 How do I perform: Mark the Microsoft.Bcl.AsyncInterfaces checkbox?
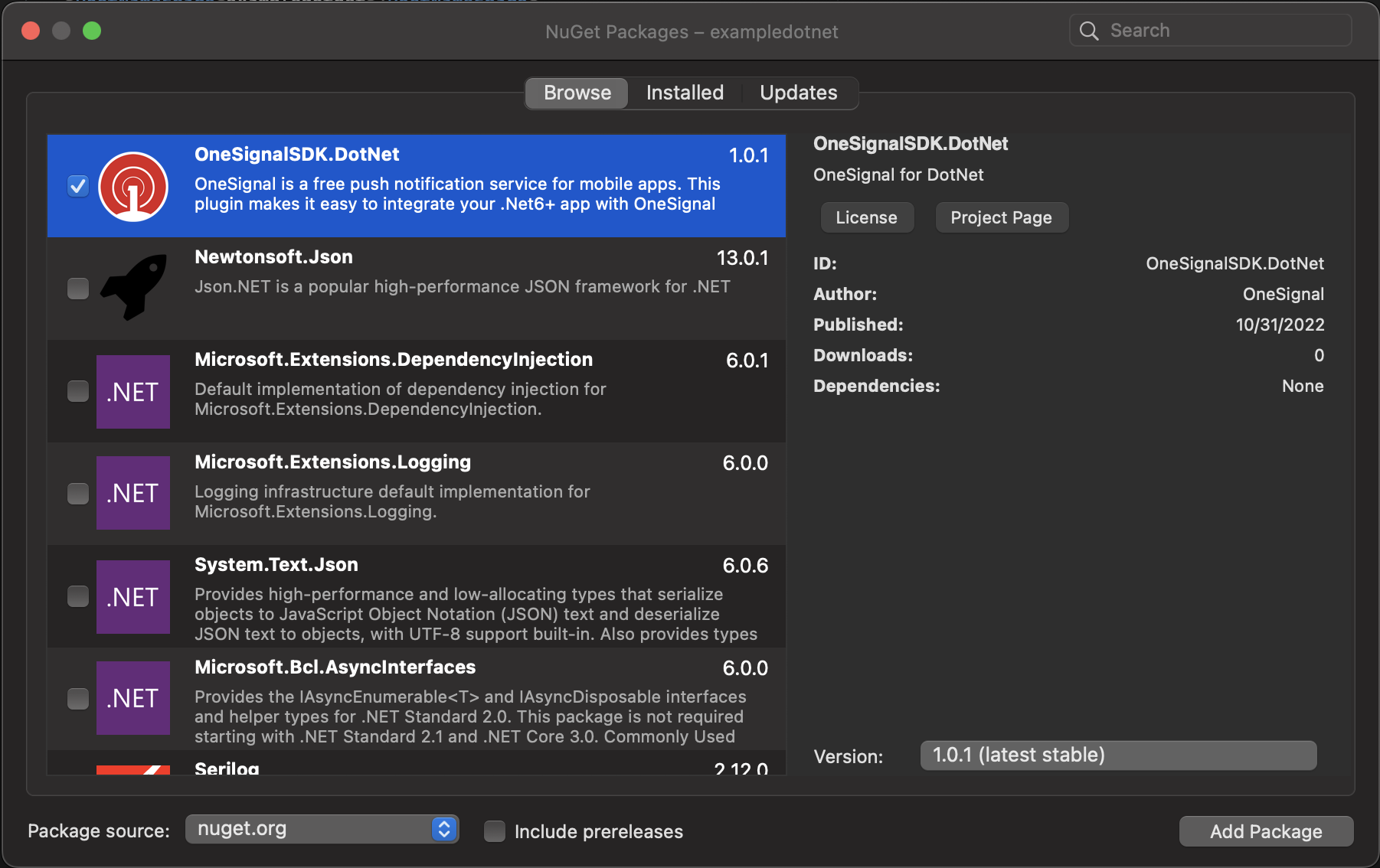78,699
